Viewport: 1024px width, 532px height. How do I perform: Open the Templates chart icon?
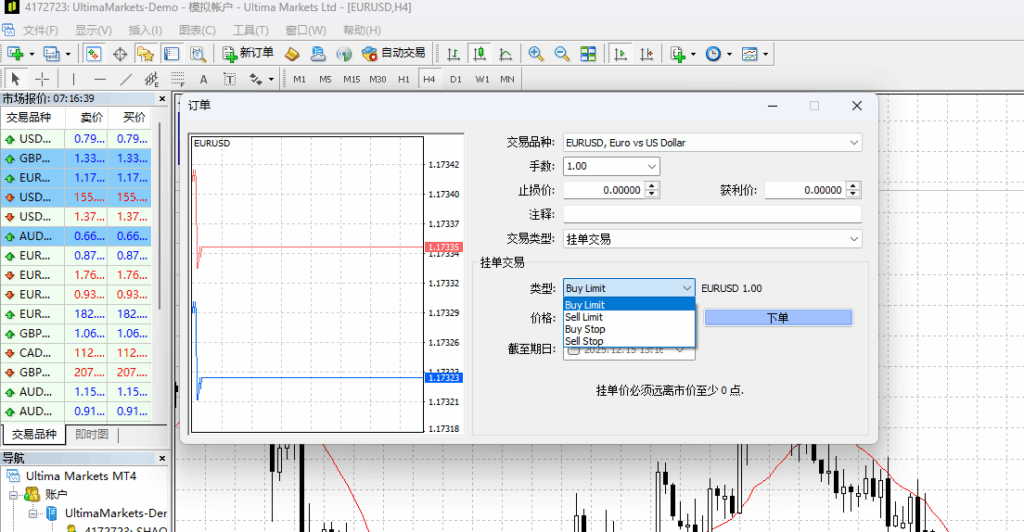point(750,54)
